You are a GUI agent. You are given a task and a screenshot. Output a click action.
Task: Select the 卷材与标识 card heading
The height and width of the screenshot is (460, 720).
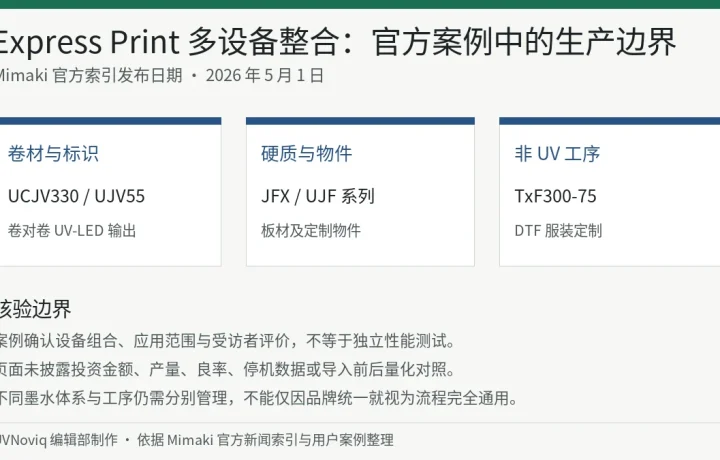53,153
